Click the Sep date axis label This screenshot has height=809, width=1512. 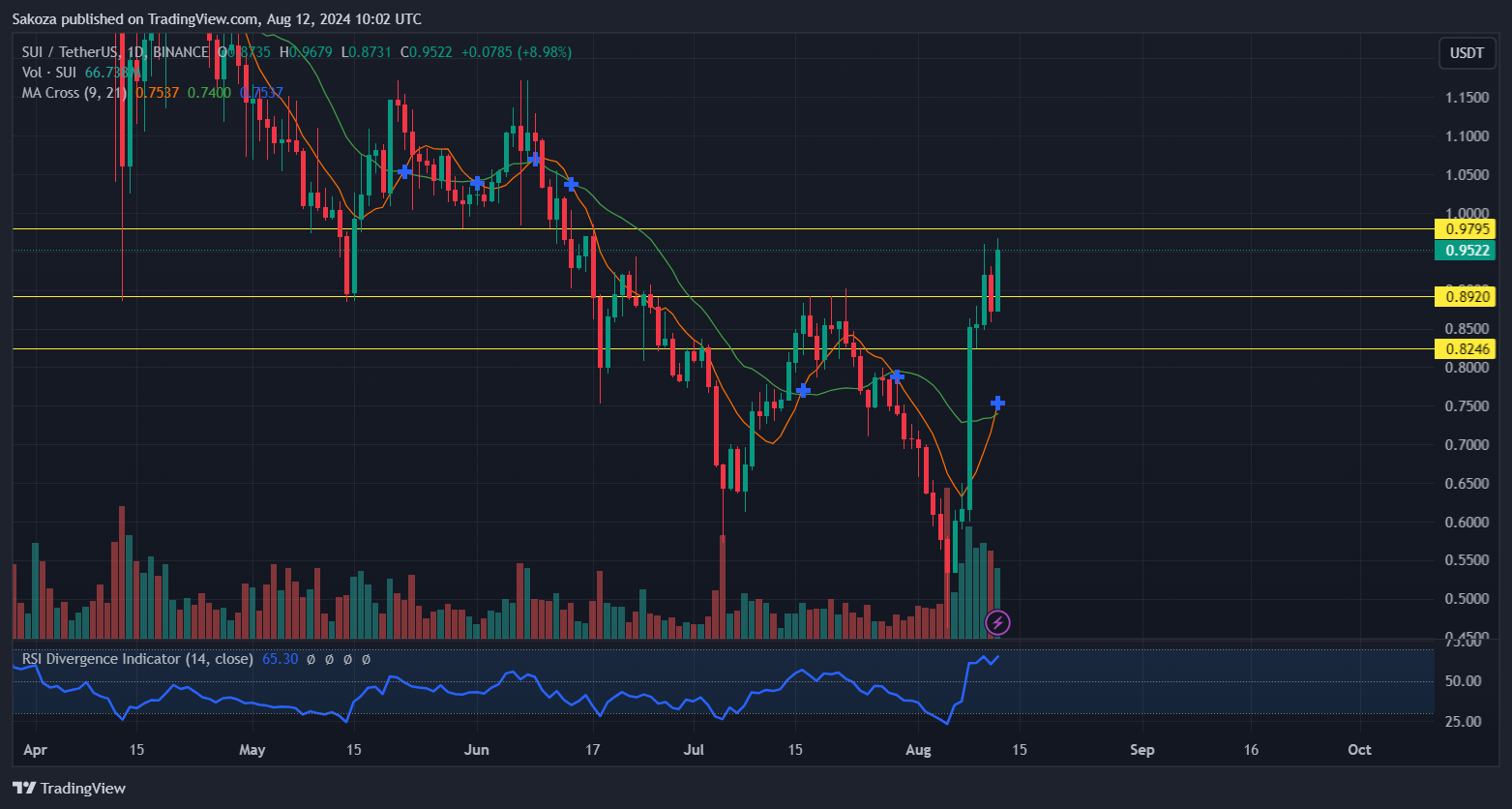point(1142,750)
